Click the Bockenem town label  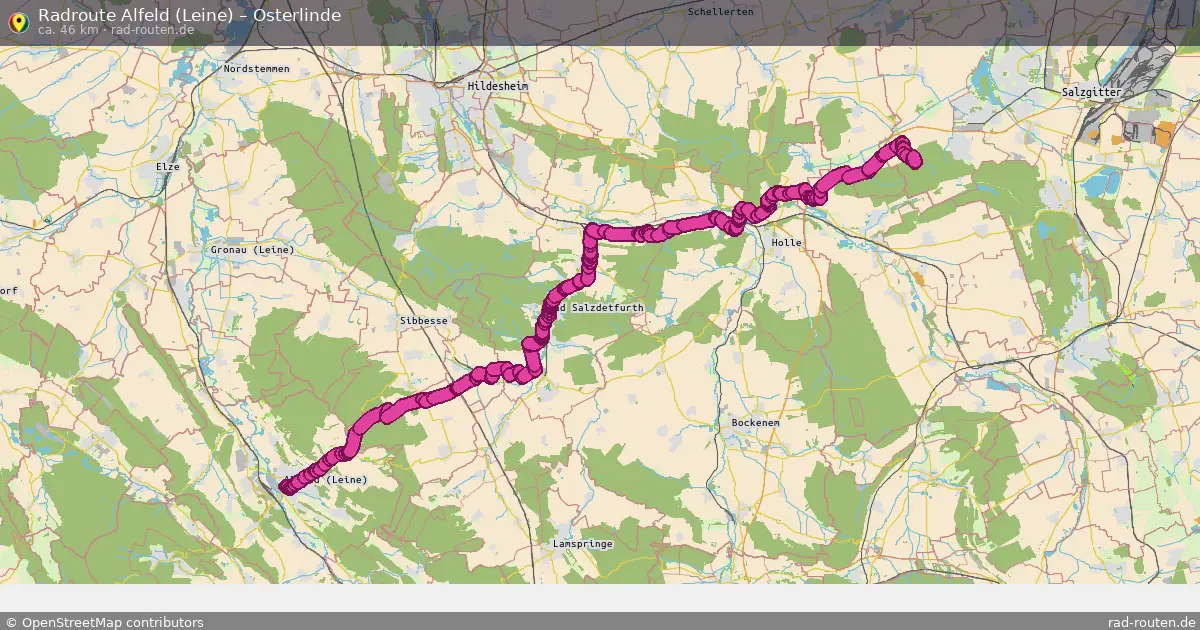(755, 423)
